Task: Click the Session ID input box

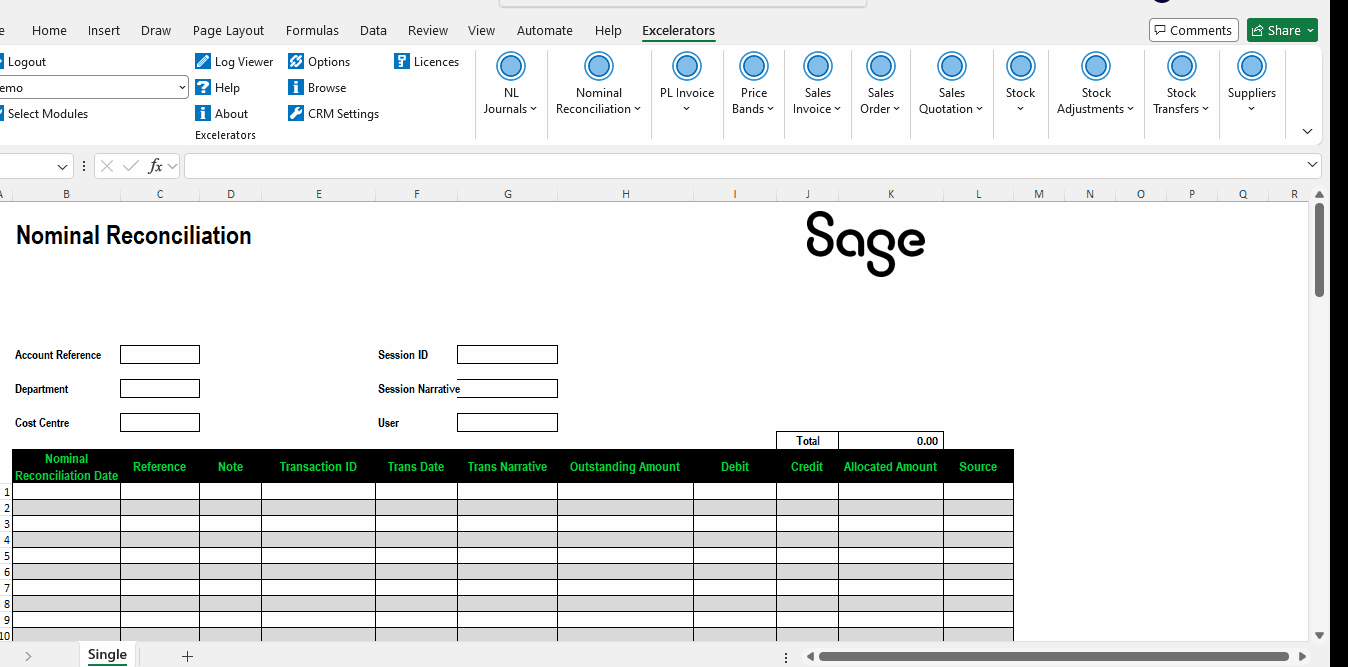Action: pos(507,355)
